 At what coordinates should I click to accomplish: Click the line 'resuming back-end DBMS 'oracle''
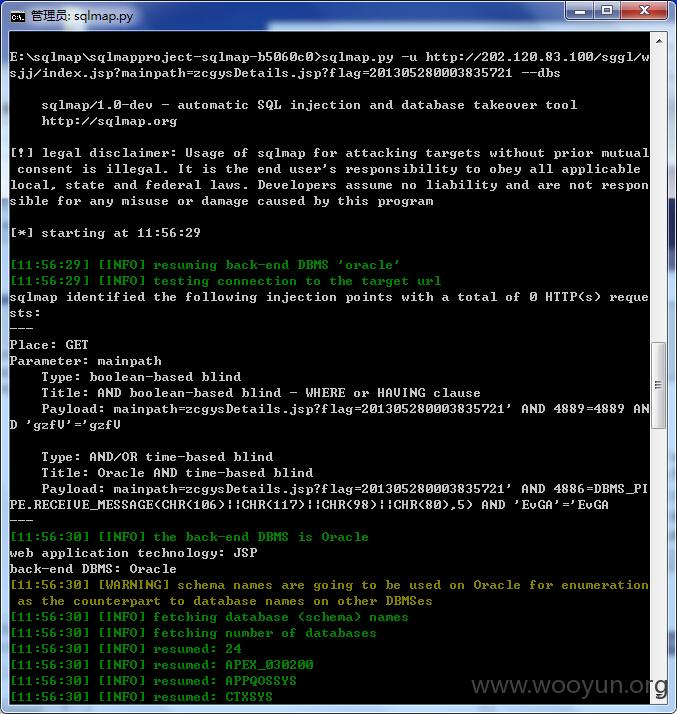tap(204, 265)
